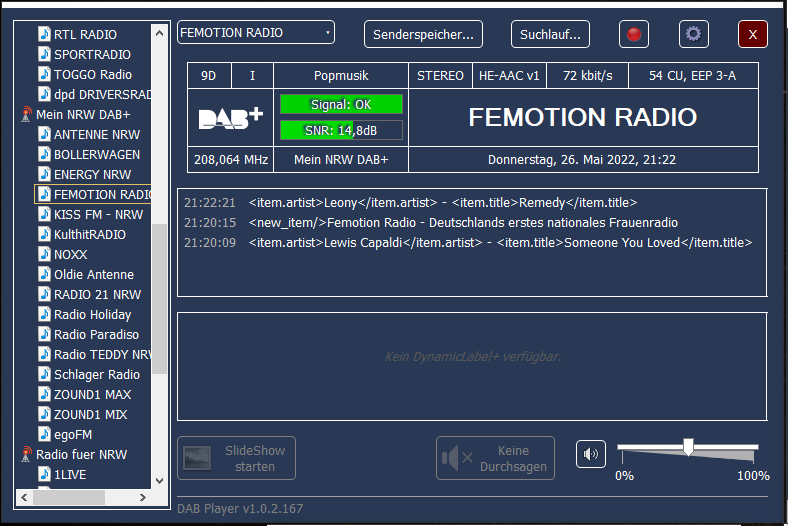Click the 54 CU, EEP 3-A cell
This screenshot has width=788, height=526.
pyautogui.click(x=693, y=76)
